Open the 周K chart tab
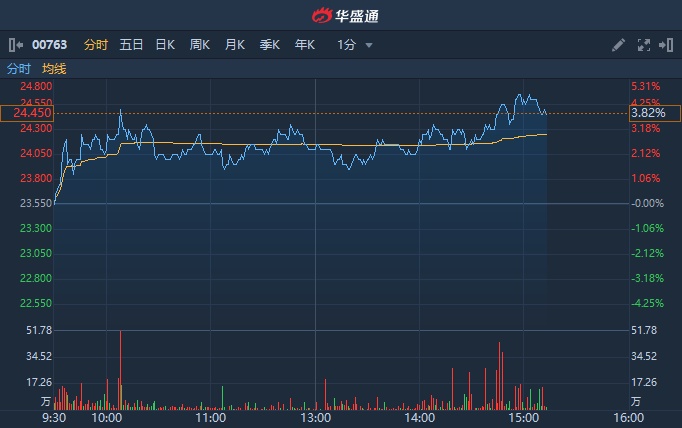The image size is (682, 428). coord(200,45)
